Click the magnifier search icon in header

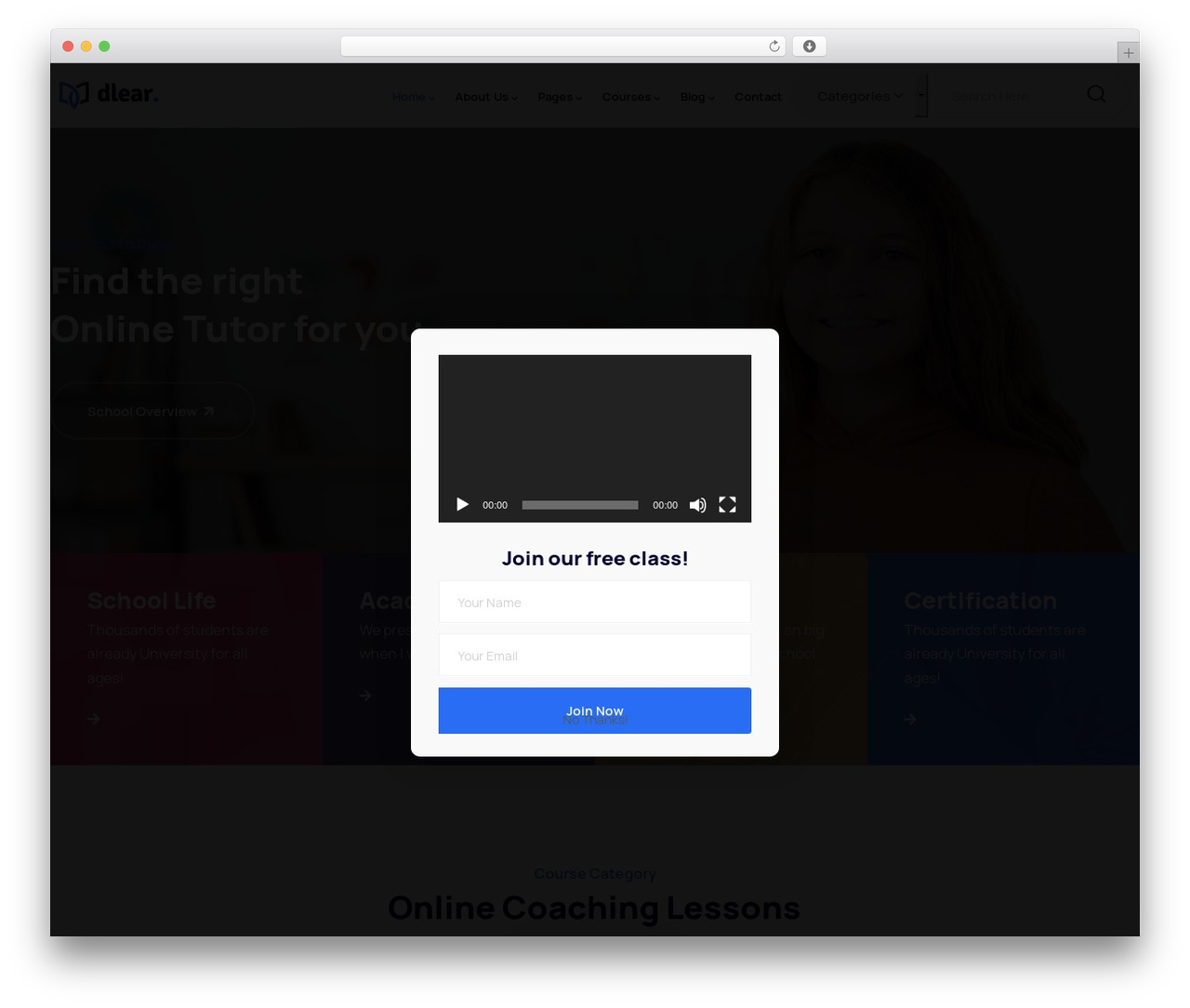pyautogui.click(x=1097, y=95)
